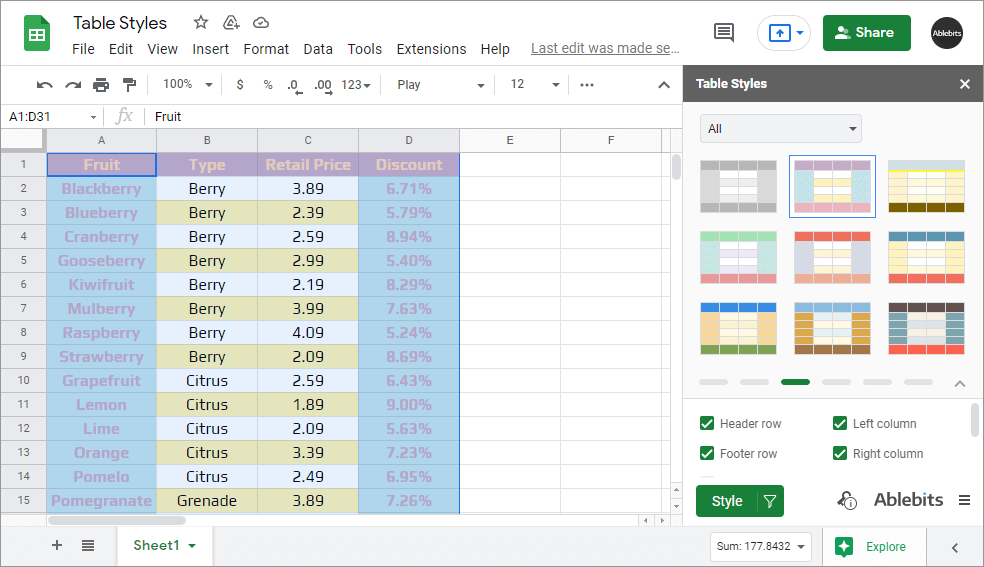984x567 pixels.
Task: Click the present to meeting icon
Action: coord(779,33)
